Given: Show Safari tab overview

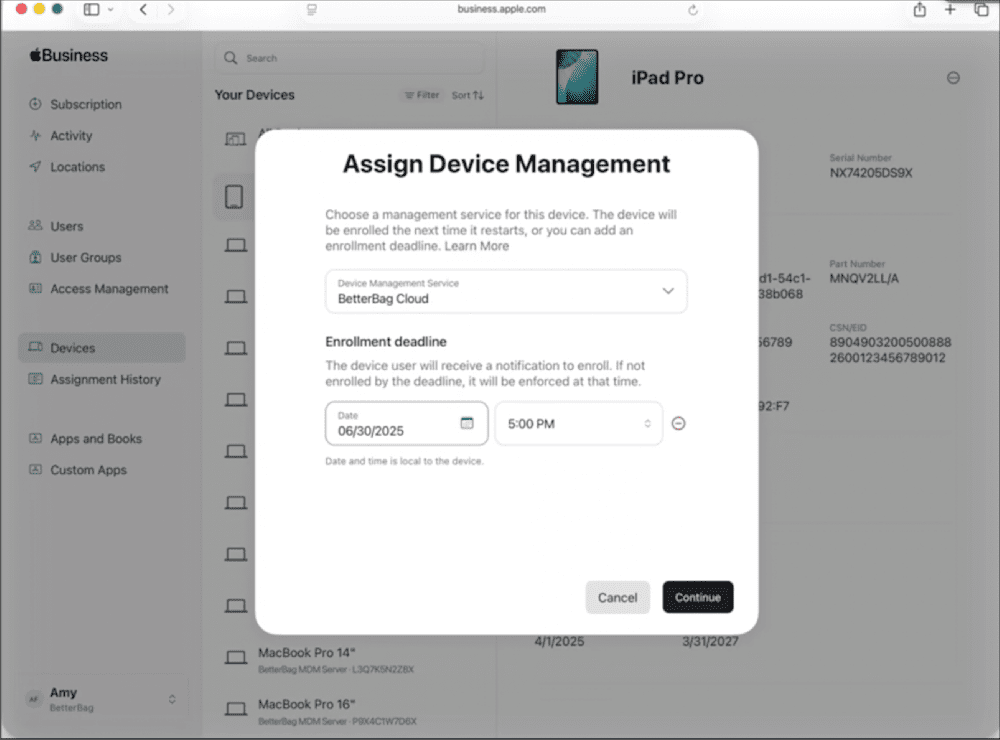Looking at the screenshot, I should [x=981, y=10].
